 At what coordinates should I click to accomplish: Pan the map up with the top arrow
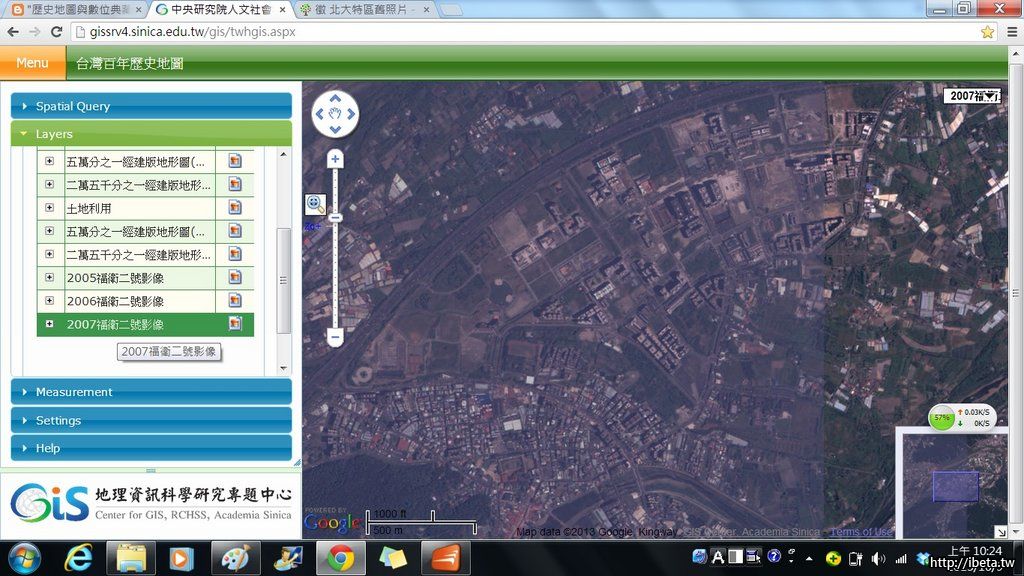335,99
